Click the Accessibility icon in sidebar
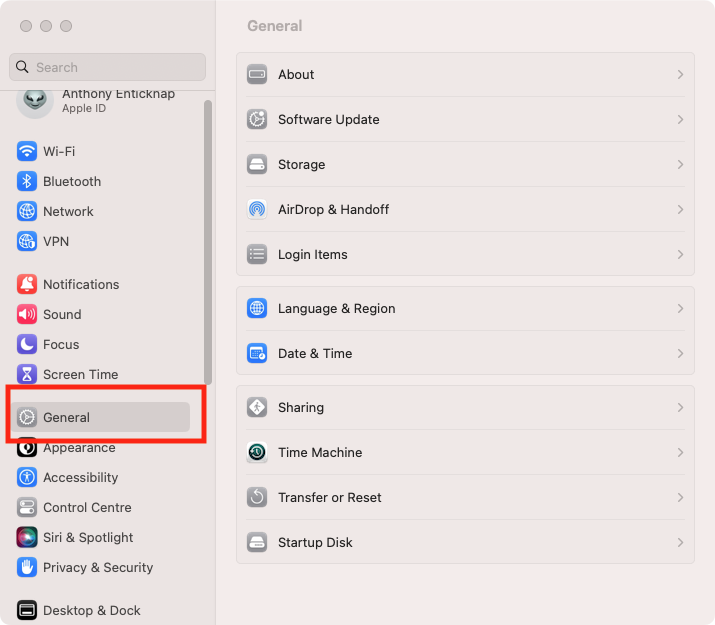 coord(27,477)
